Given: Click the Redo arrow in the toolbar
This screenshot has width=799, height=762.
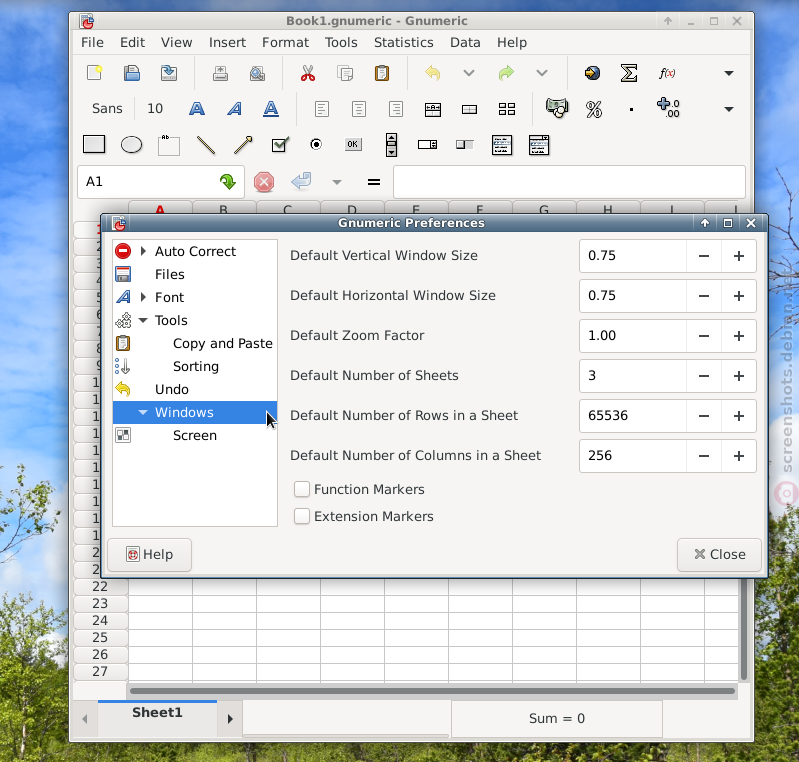Looking at the screenshot, I should [x=506, y=73].
